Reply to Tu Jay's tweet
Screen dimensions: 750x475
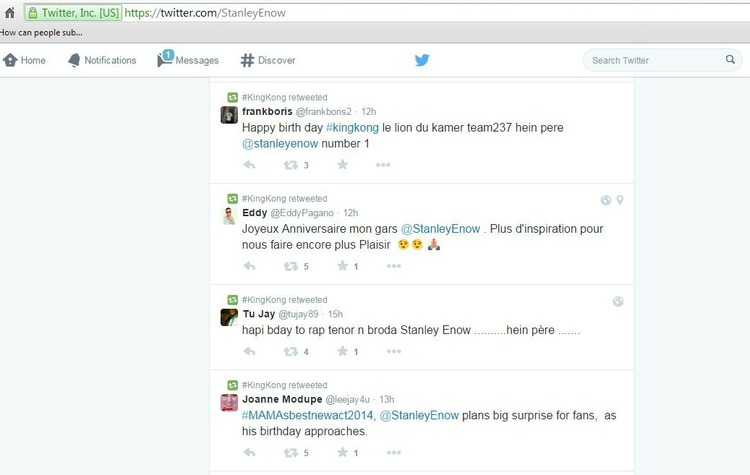[x=249, y=351]
